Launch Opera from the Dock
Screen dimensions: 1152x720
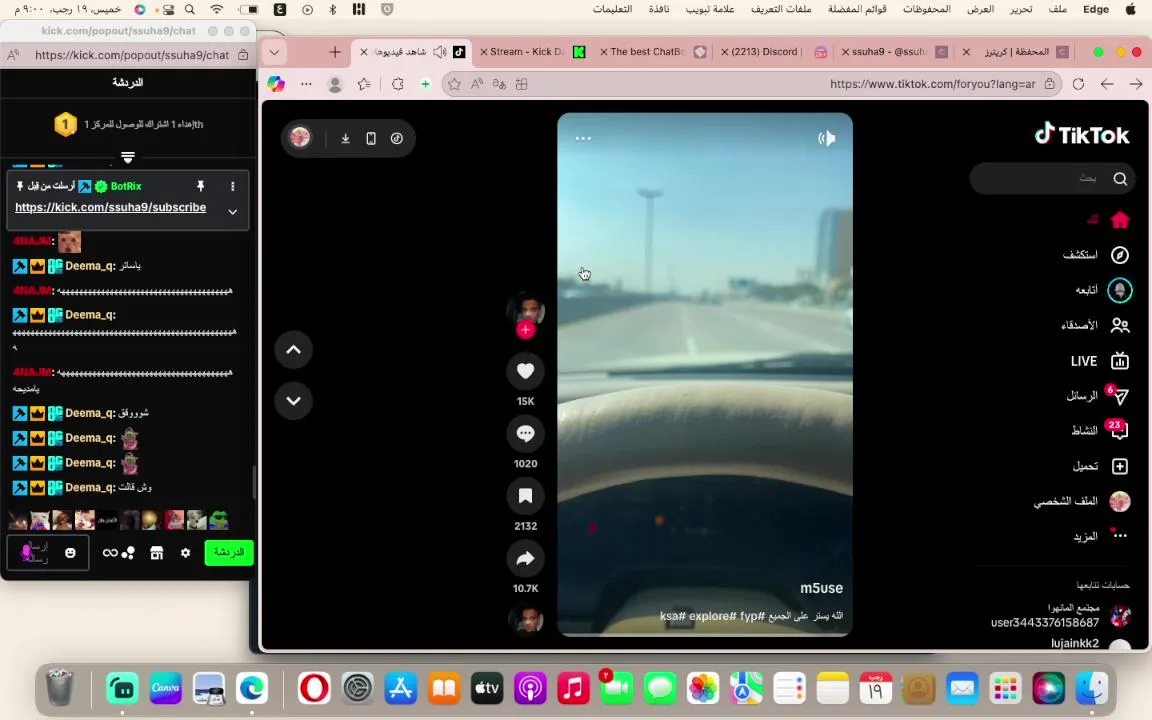[314, 688]
